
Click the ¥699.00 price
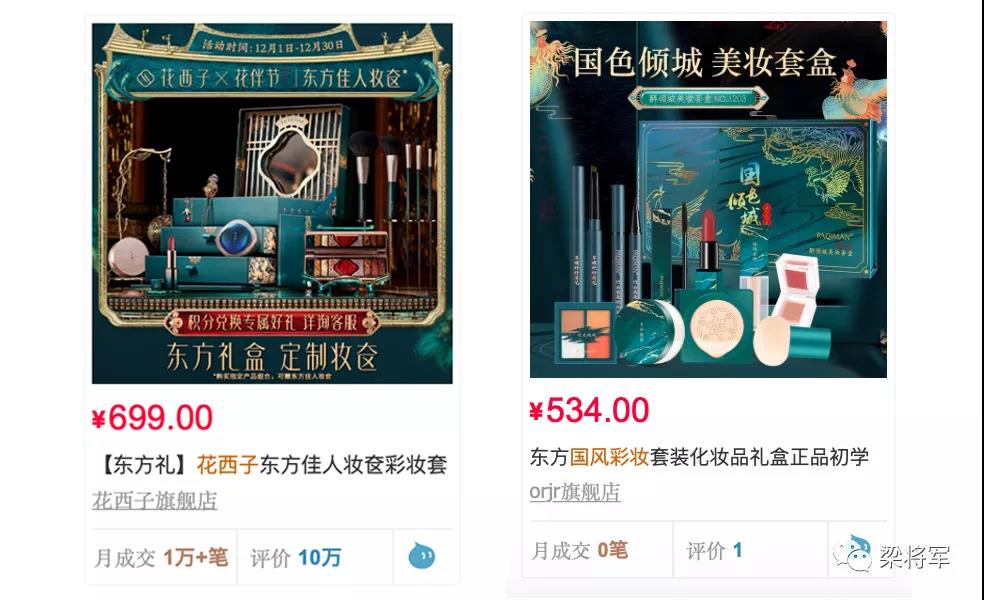pos(152,418)
